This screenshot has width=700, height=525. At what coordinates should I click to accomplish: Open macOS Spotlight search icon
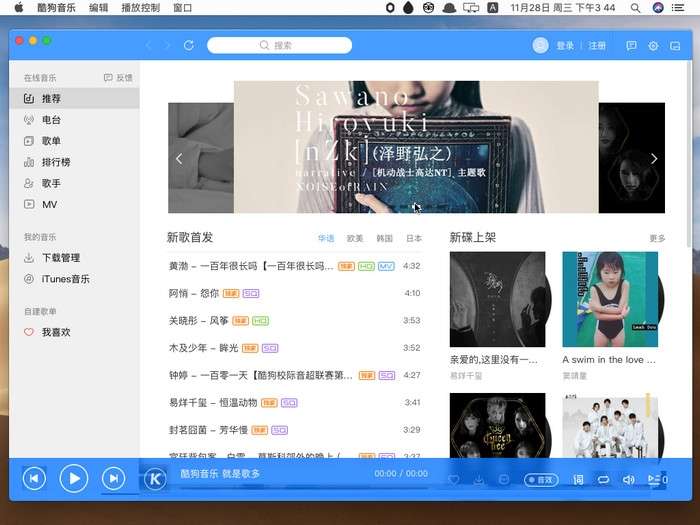pyautogui.click(x=635, y=8)
